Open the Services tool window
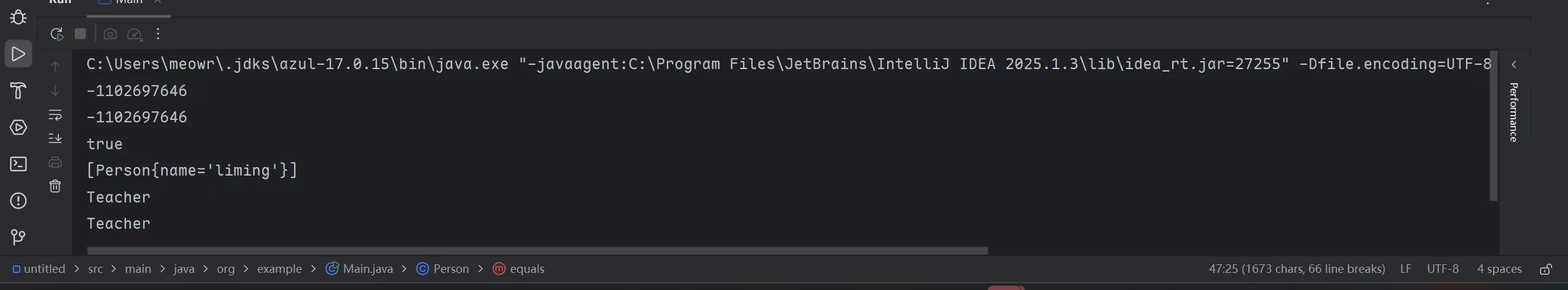 click(18, 127)
